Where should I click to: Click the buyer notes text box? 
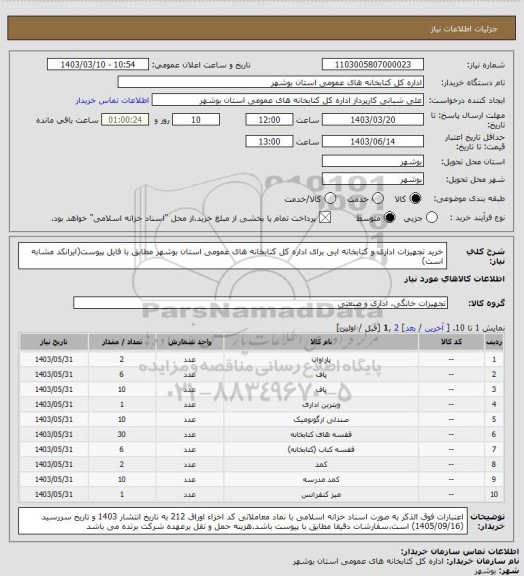(x=243, y=521)
